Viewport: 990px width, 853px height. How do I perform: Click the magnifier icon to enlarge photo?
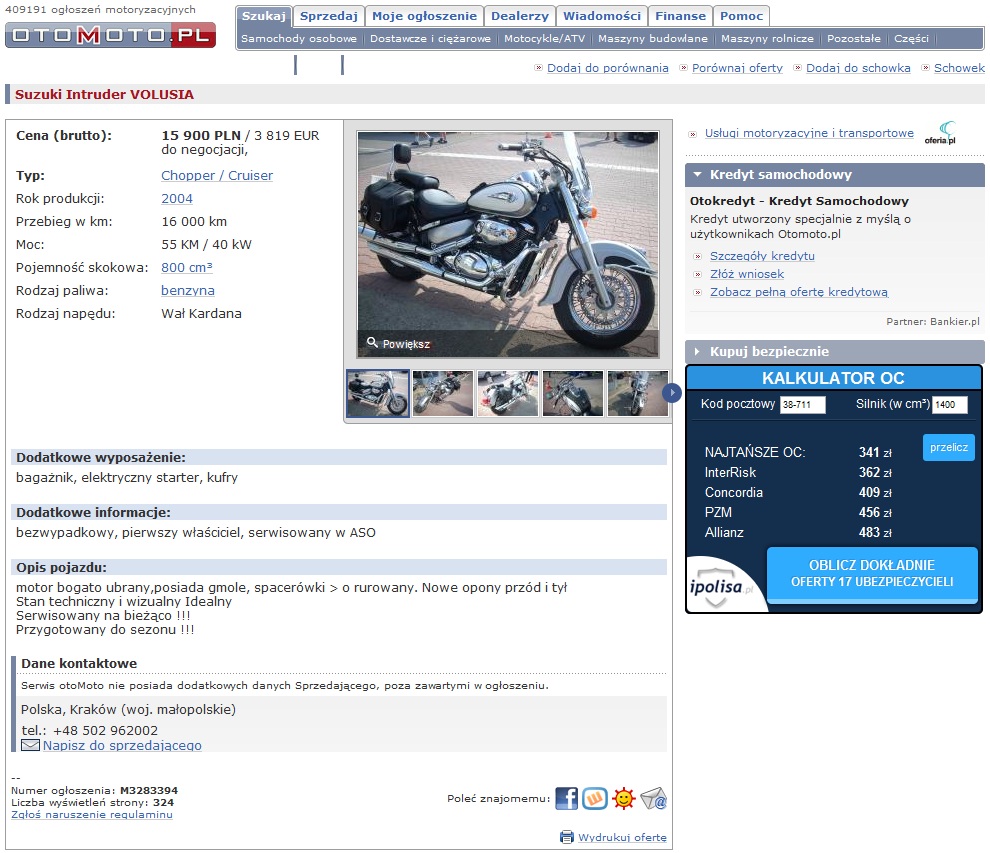[x=373, y=342]
